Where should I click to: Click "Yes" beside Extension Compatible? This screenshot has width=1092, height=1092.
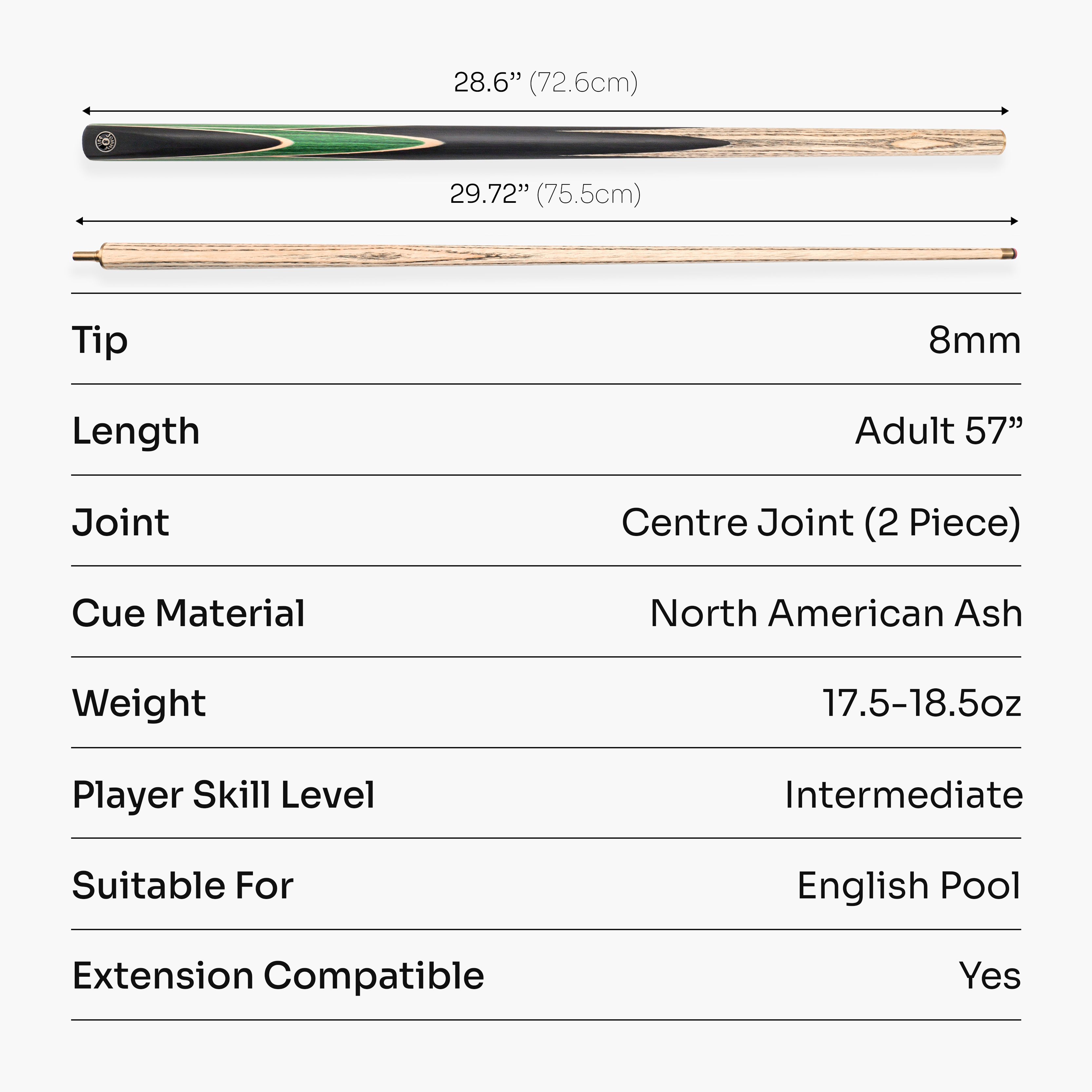[990, 976]
